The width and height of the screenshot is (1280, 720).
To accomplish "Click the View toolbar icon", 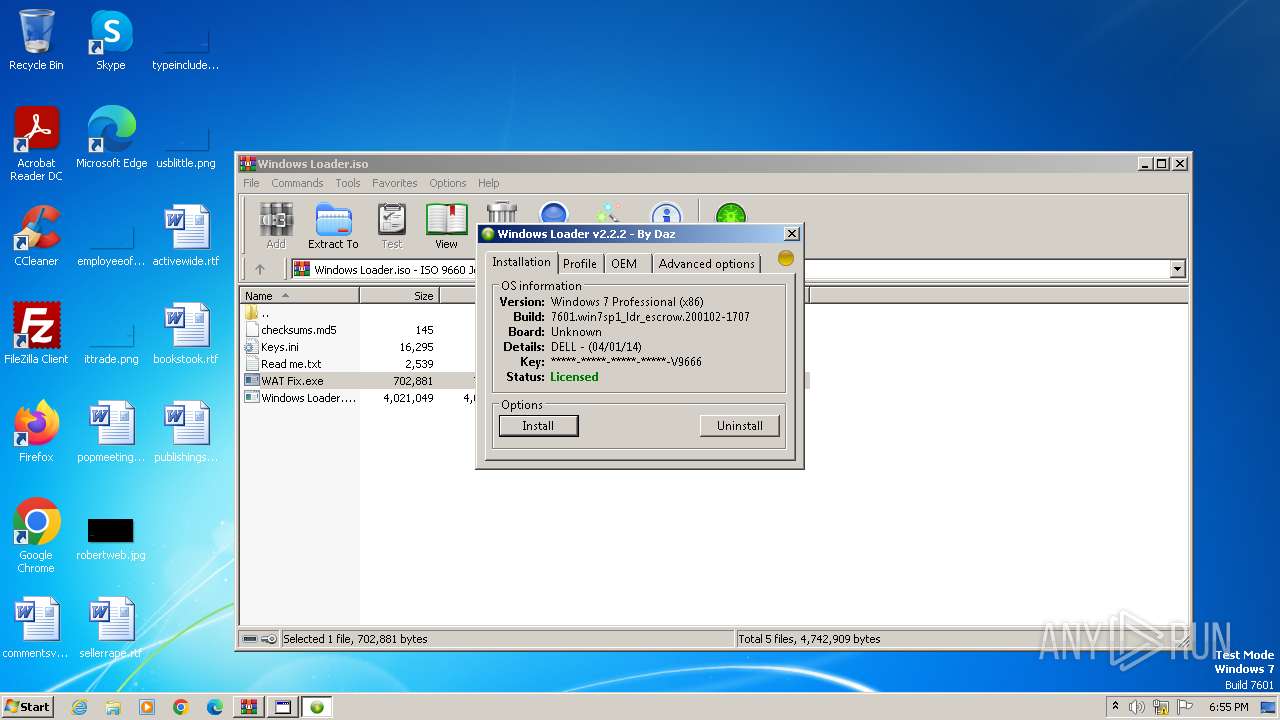I will click(x=446, y=226).
